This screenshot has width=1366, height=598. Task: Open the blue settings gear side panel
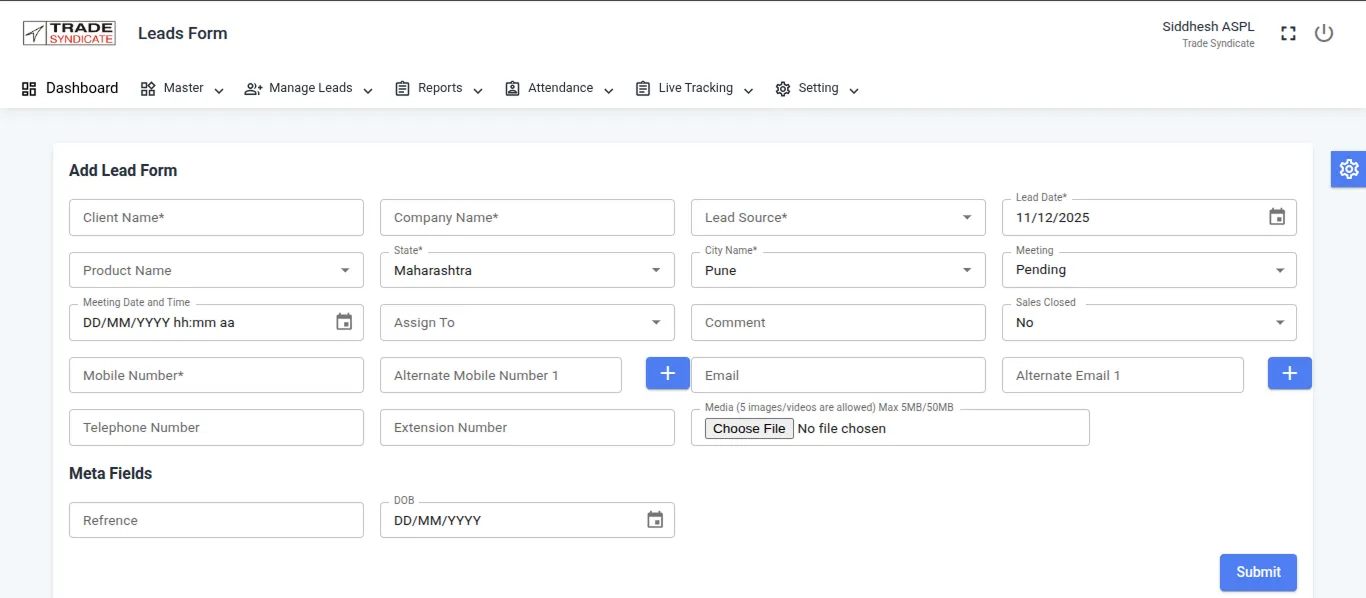(x=1348, y=169)
